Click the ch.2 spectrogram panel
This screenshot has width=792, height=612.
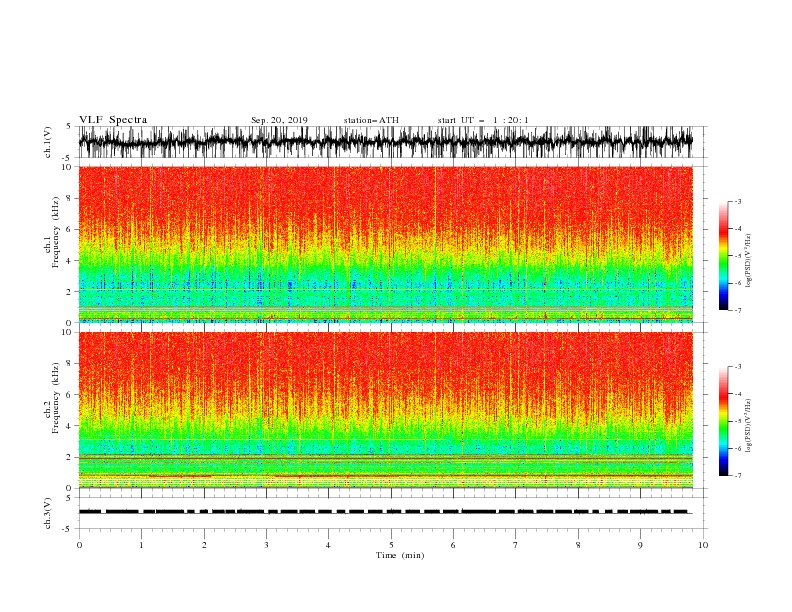[x=385, y=410]
